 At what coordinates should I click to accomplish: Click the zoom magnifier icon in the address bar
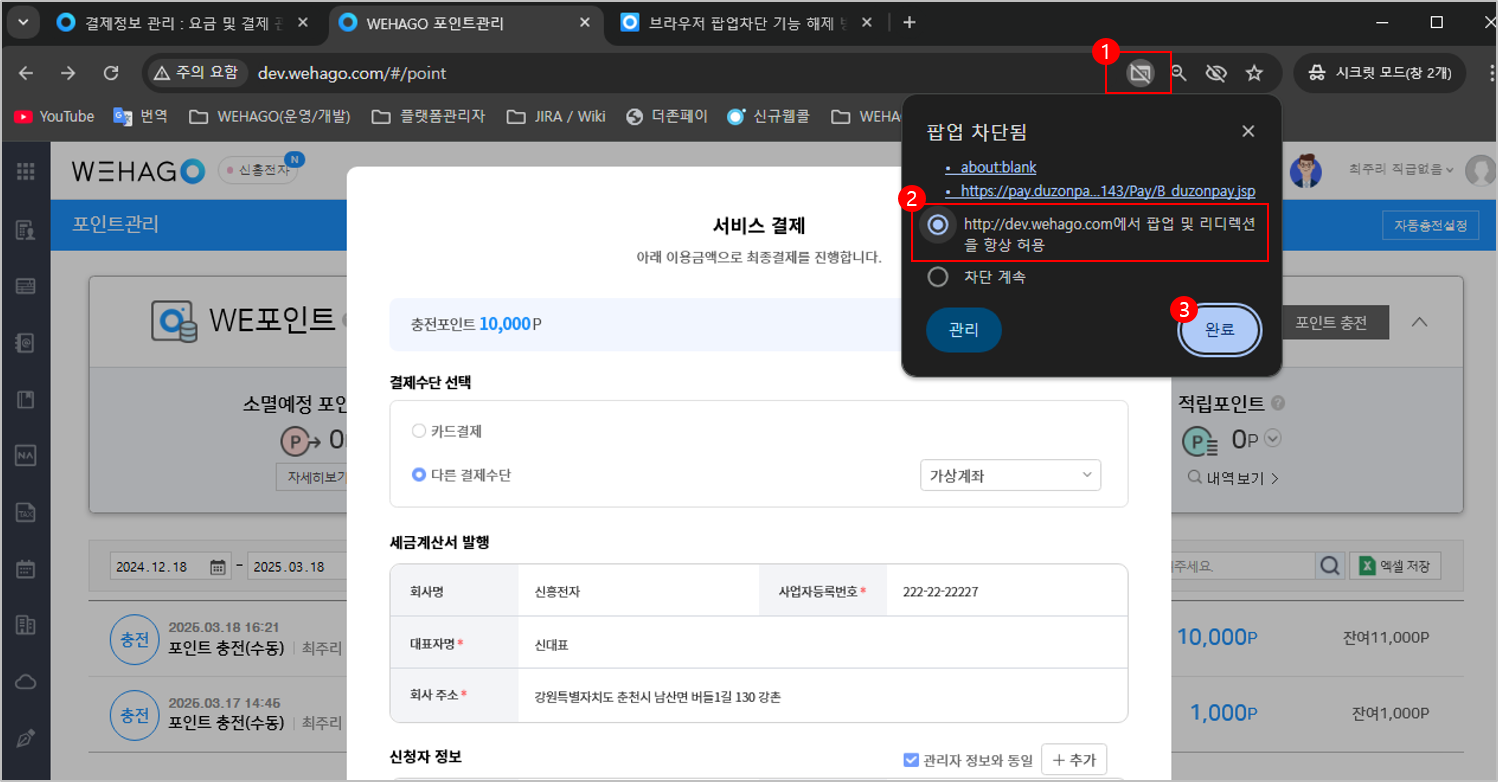coord(1179,73)
